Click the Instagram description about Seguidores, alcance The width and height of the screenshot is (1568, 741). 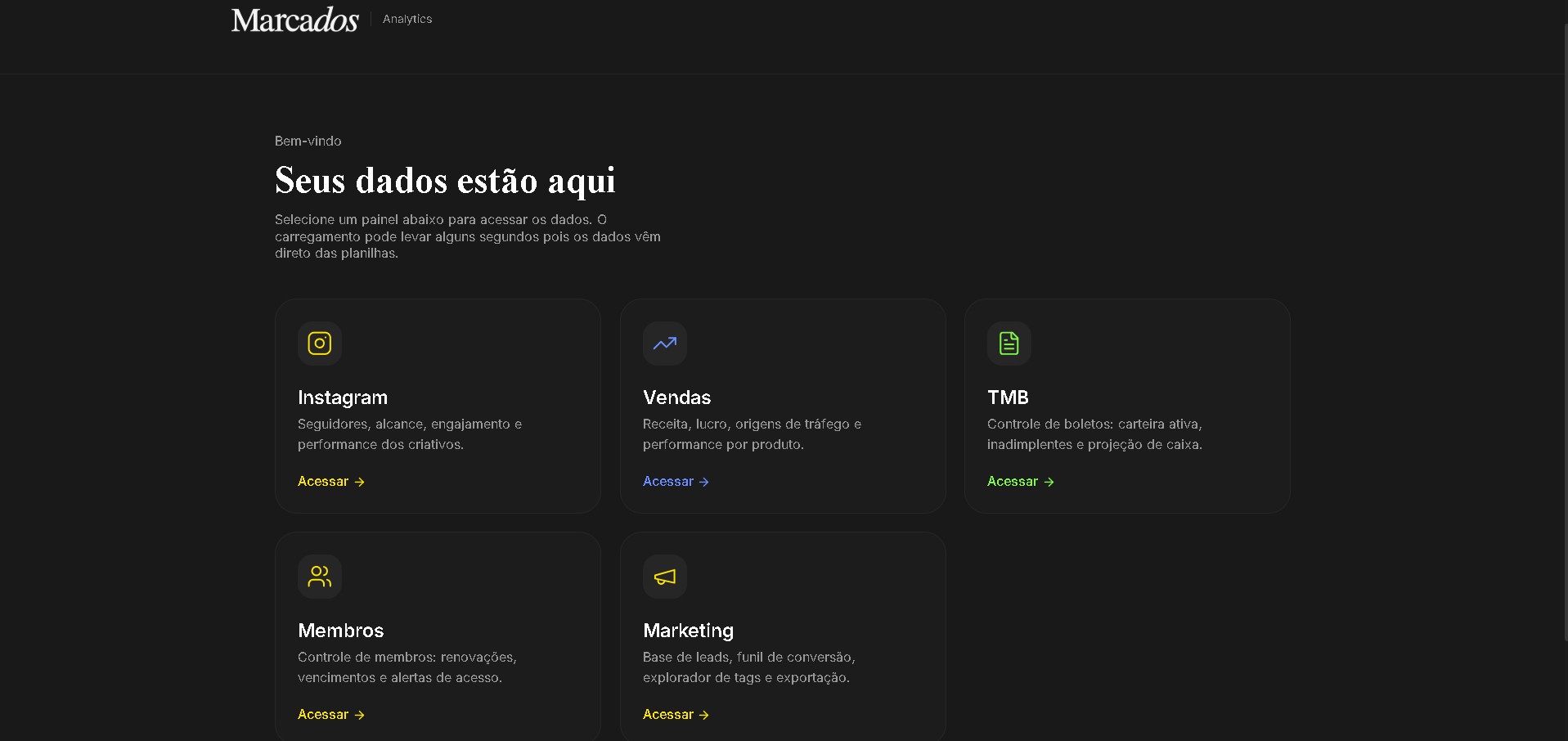click(x=410, y=434)
